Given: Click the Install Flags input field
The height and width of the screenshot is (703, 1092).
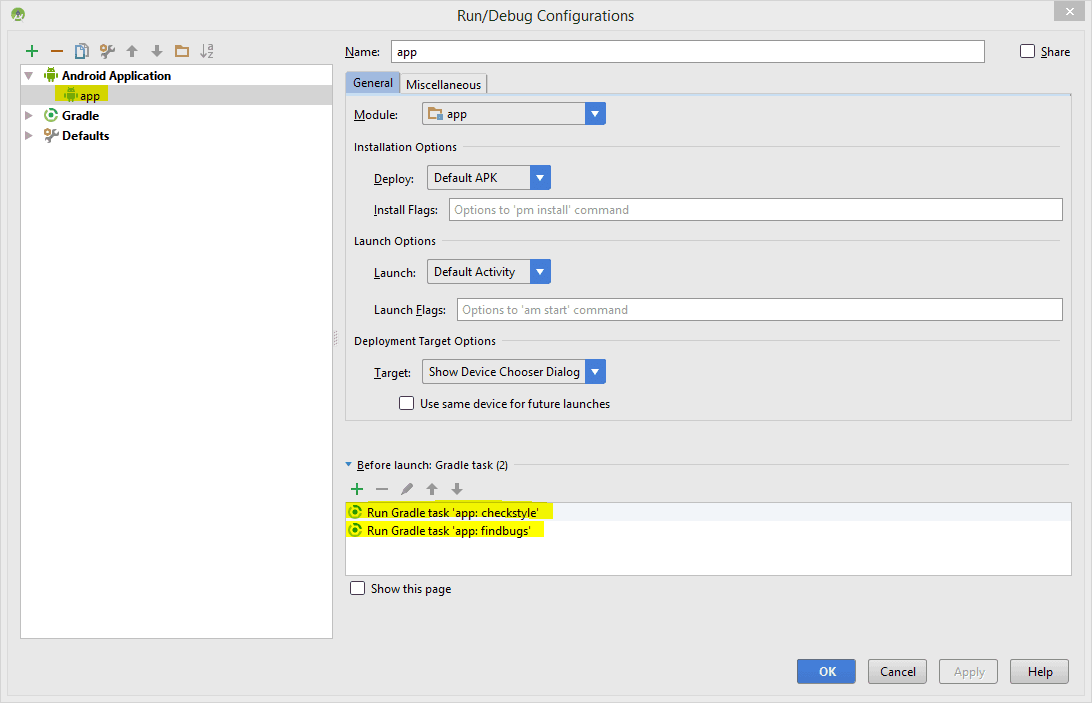Looking at the screenshot, I should (755, 210).
